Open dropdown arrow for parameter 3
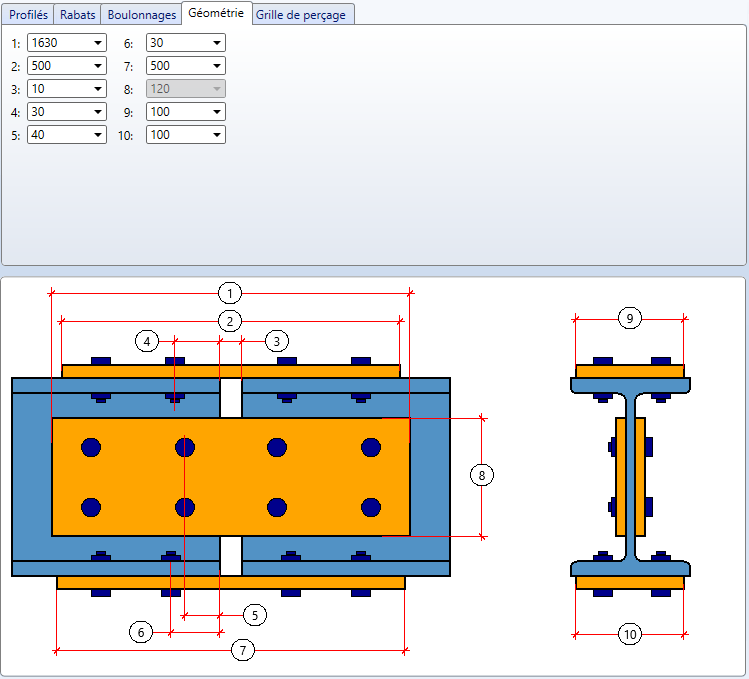This screenshot has width=749, height=679. (98, 89)
